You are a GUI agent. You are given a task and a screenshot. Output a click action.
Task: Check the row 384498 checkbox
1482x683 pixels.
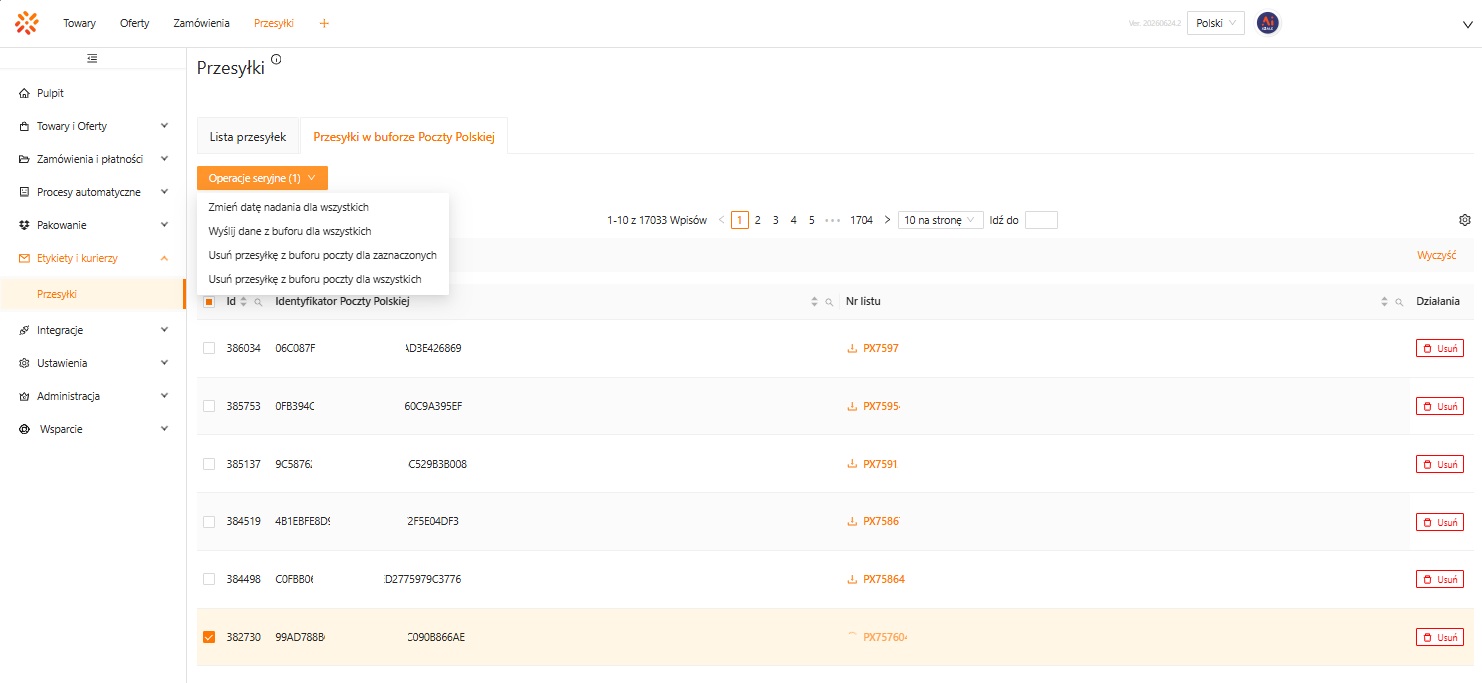click(x=209, y=579)
